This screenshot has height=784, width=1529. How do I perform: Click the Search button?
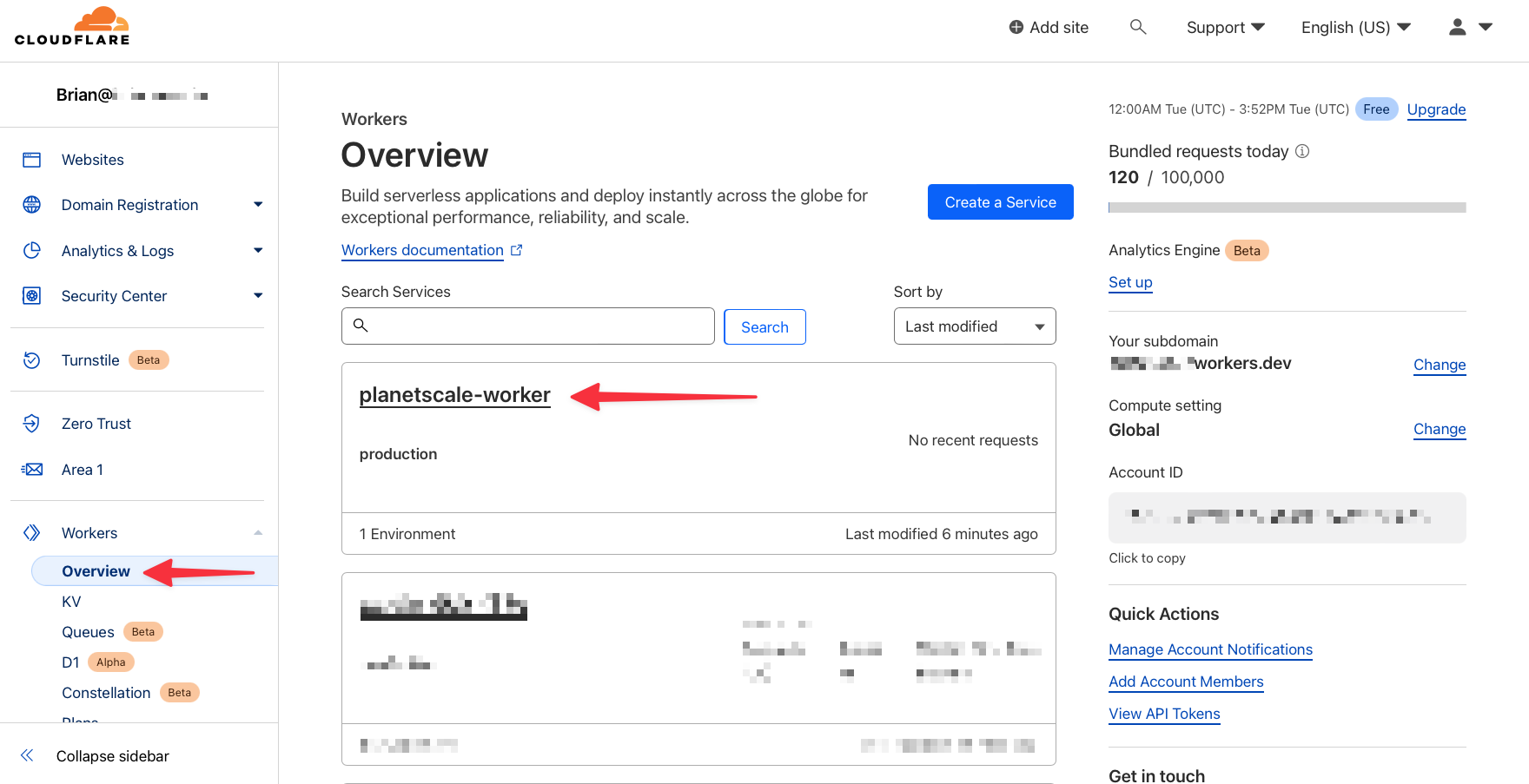pos(764,326)
